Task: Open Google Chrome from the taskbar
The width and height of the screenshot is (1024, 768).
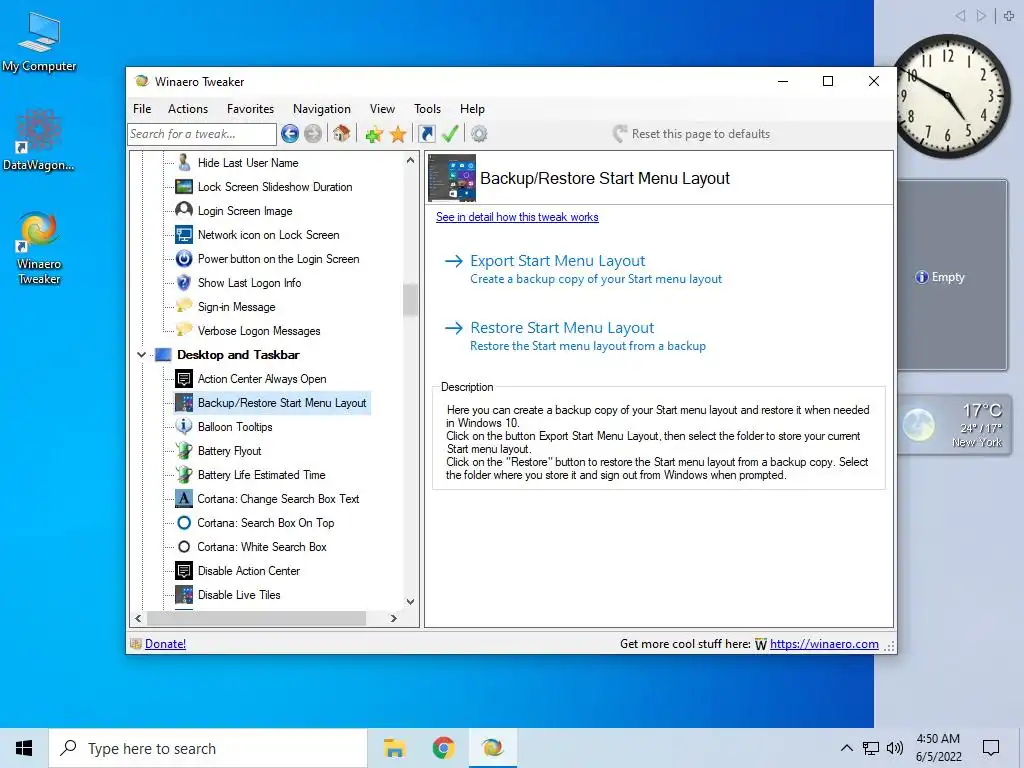Action: [443, 748]
